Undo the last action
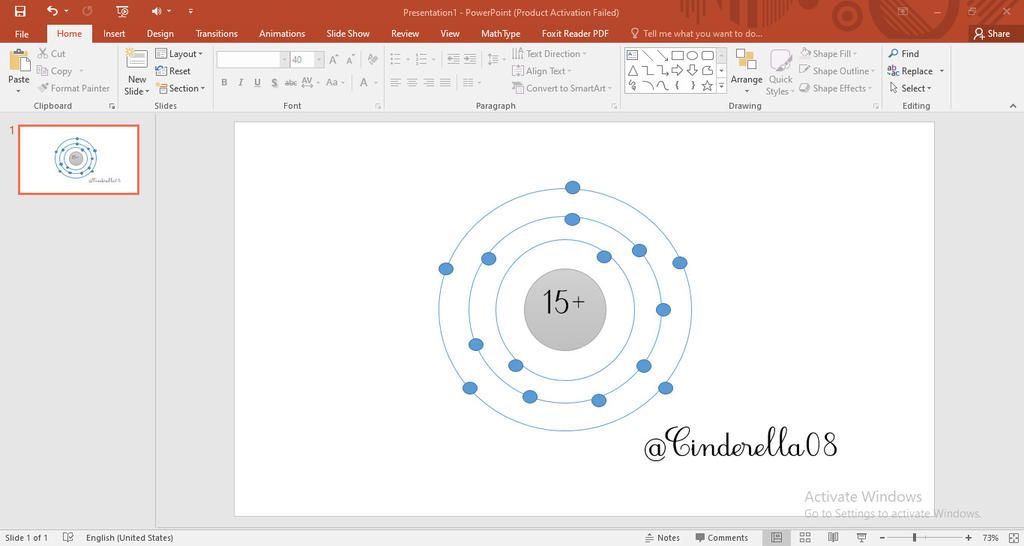This screenshot has height=546, width=1024. (52, 11)
